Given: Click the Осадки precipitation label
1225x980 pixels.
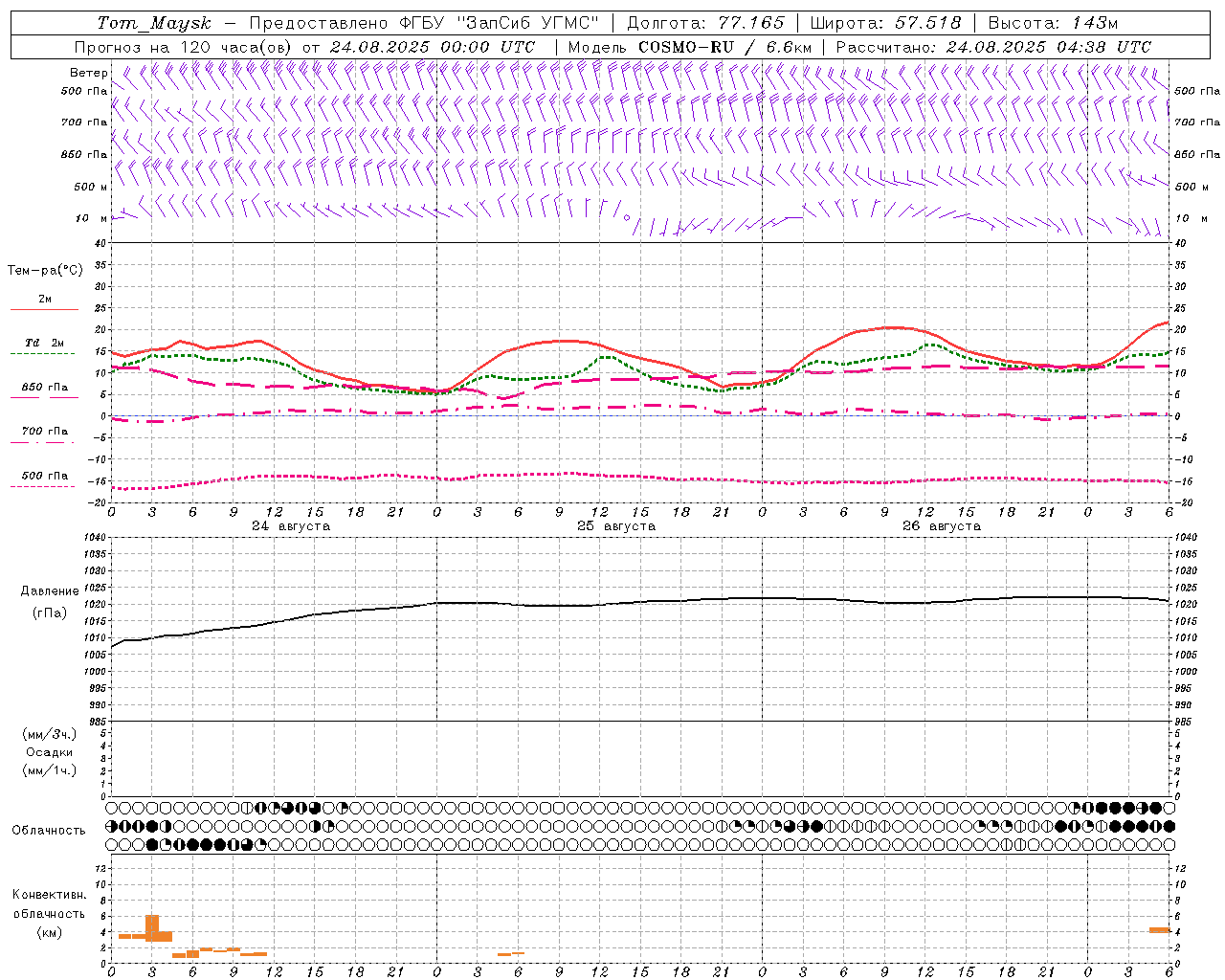Looking at the screenshot, I should 50,752.
